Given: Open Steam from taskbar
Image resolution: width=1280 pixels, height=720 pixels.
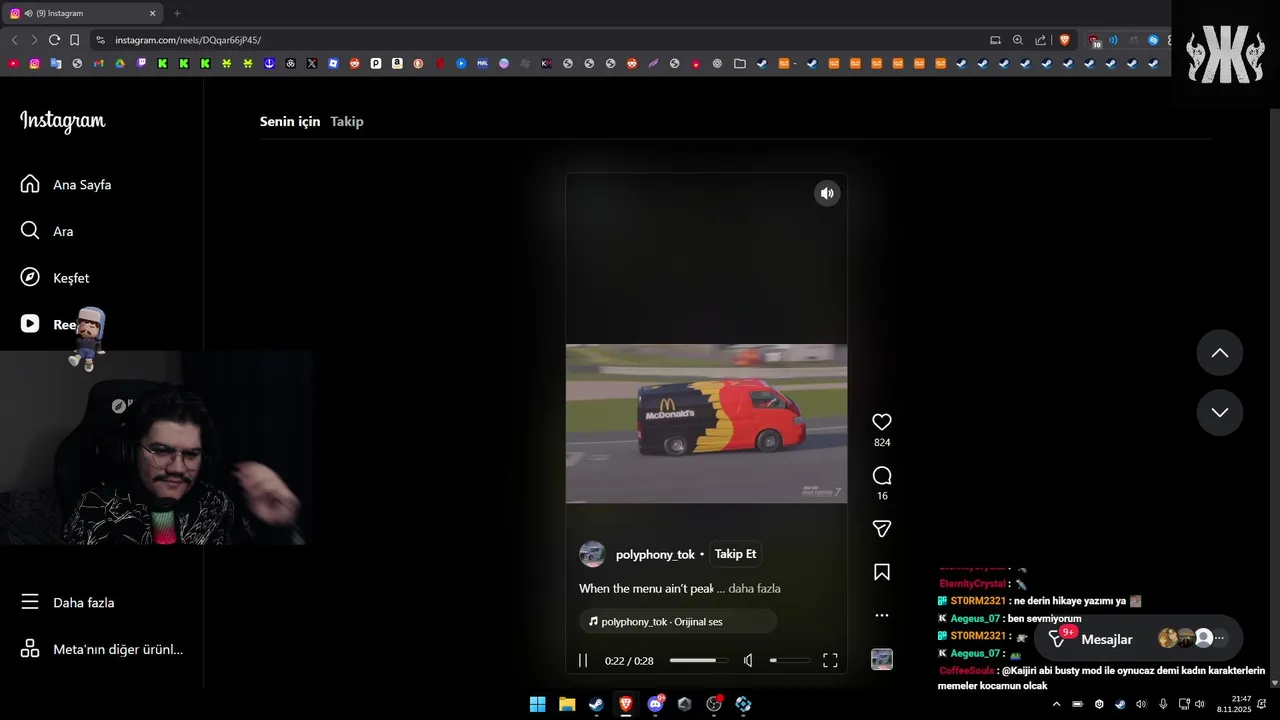Looking at the screenshot, I should point(596,704).
